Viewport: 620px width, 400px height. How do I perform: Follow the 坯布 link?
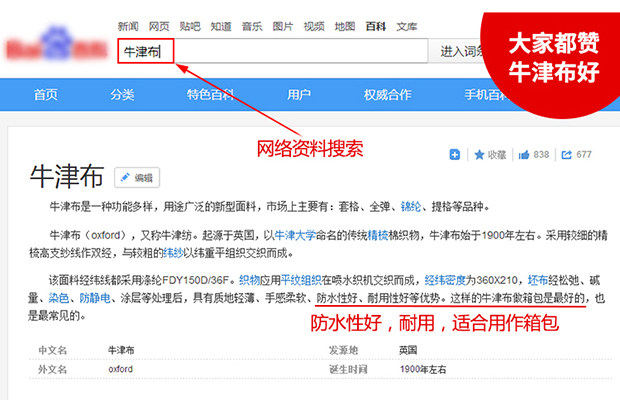click(538, 280)
